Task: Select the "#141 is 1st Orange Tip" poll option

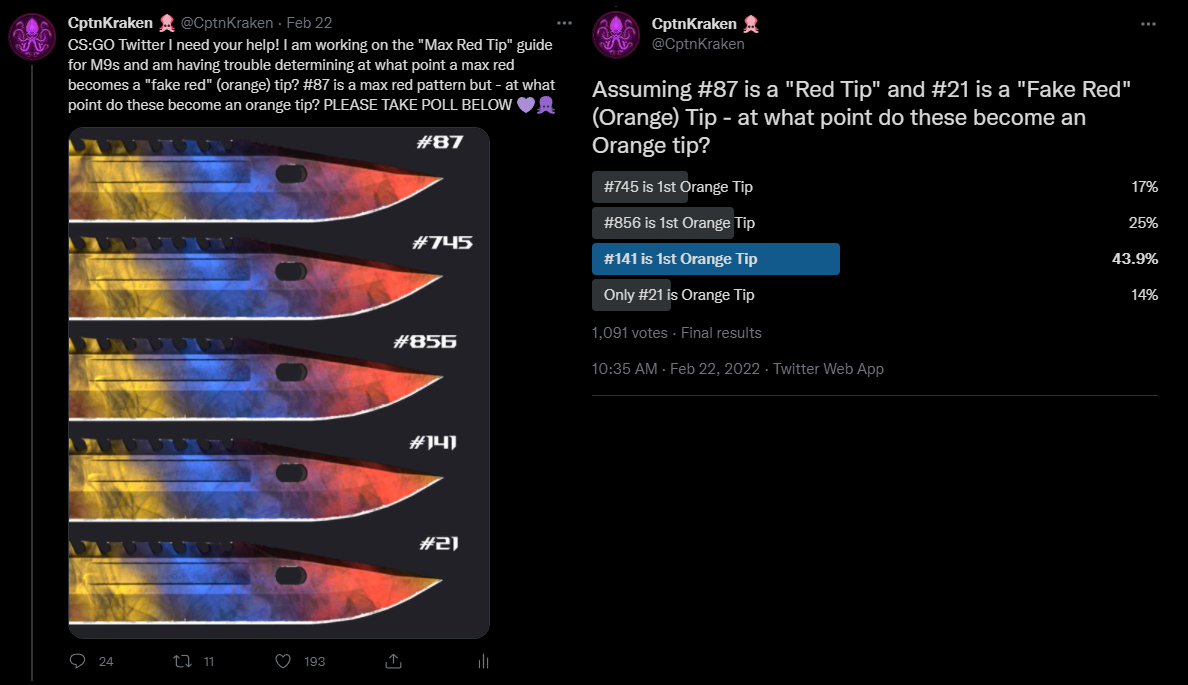Action: [680, 259]
